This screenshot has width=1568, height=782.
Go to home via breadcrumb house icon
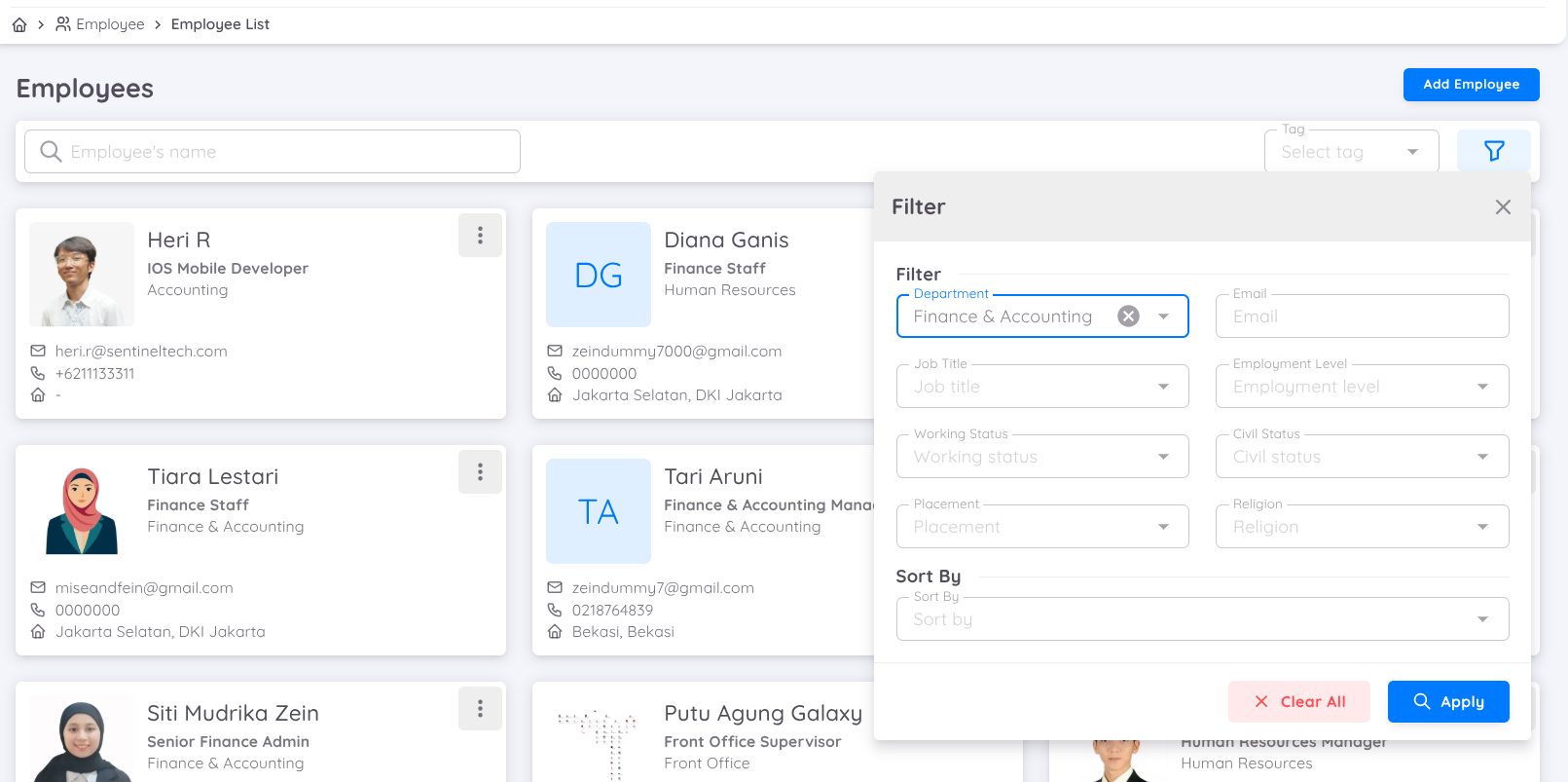pos(19,24)
